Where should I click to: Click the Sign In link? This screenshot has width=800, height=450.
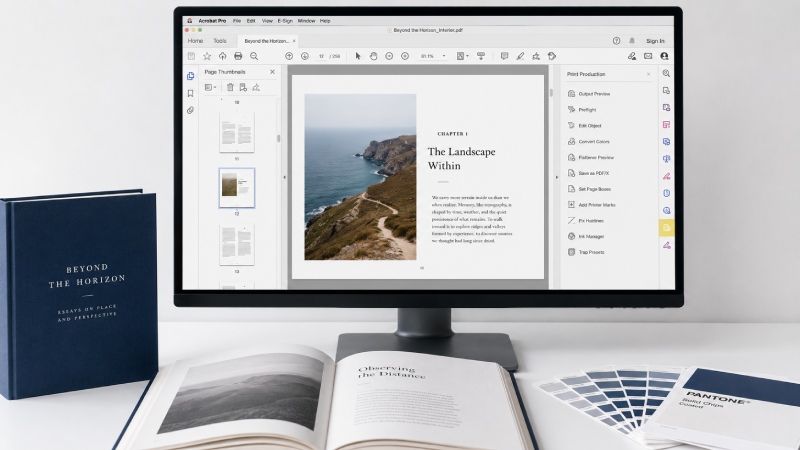pos(655,41)
